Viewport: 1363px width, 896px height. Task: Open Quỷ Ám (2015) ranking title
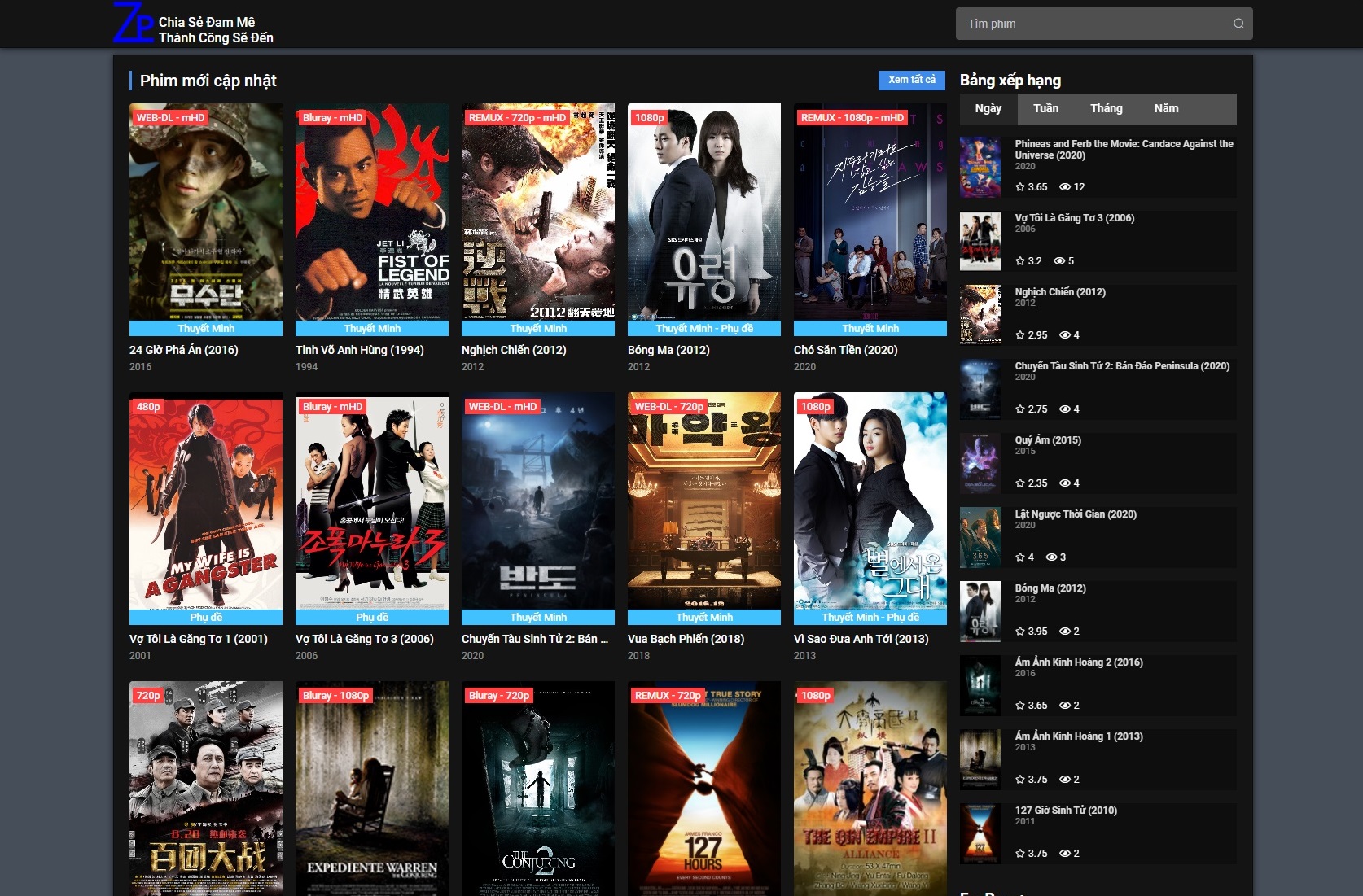(x=1048, y=440)
